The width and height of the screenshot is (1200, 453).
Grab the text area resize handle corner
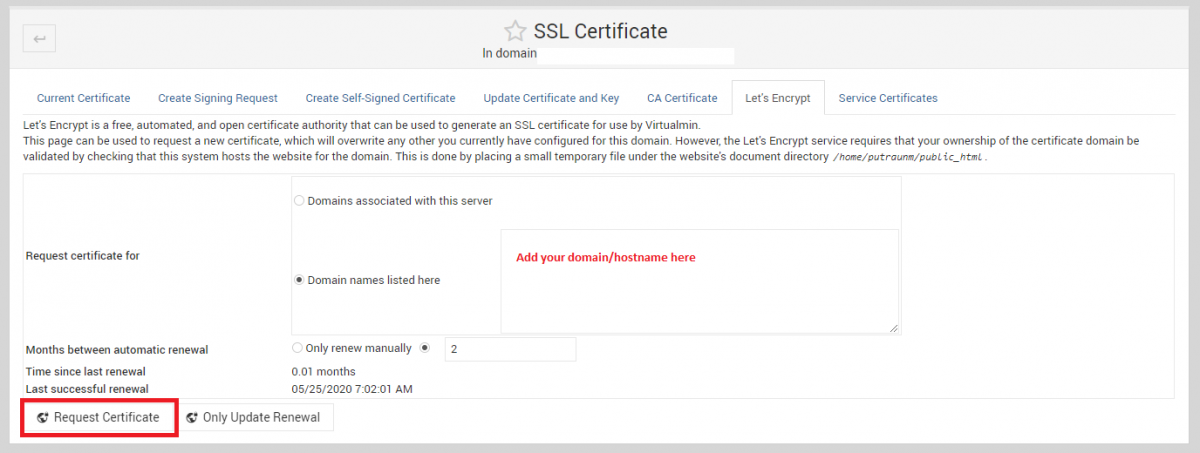click(892, 327)
